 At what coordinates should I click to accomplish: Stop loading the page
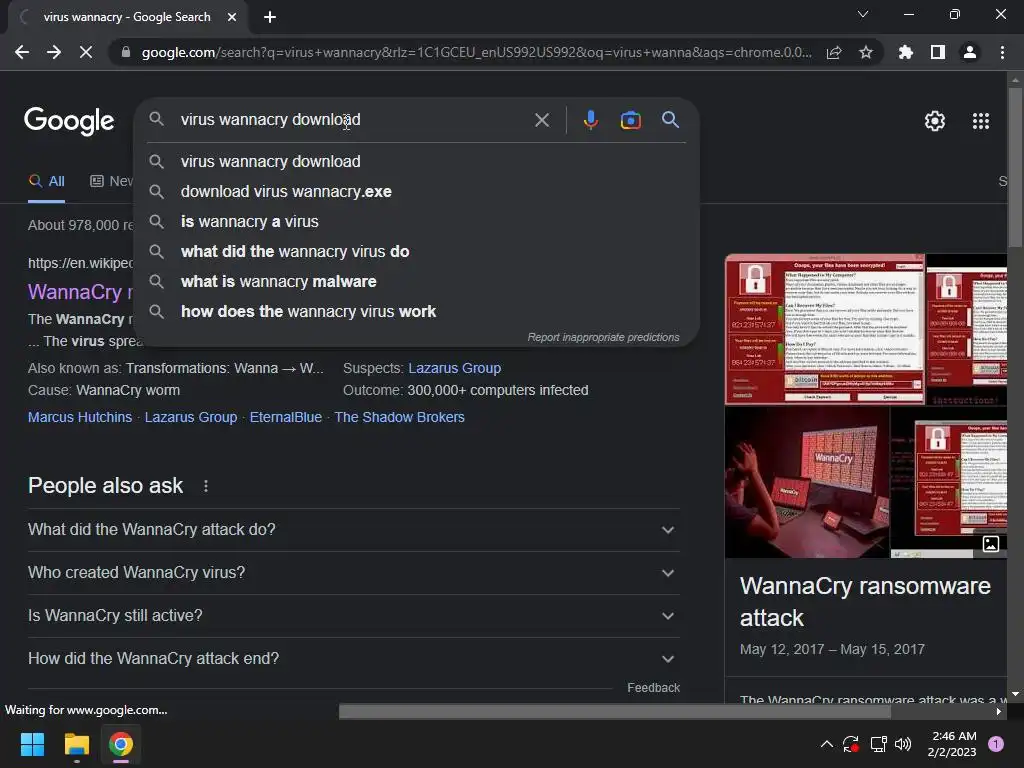point(86,52)
